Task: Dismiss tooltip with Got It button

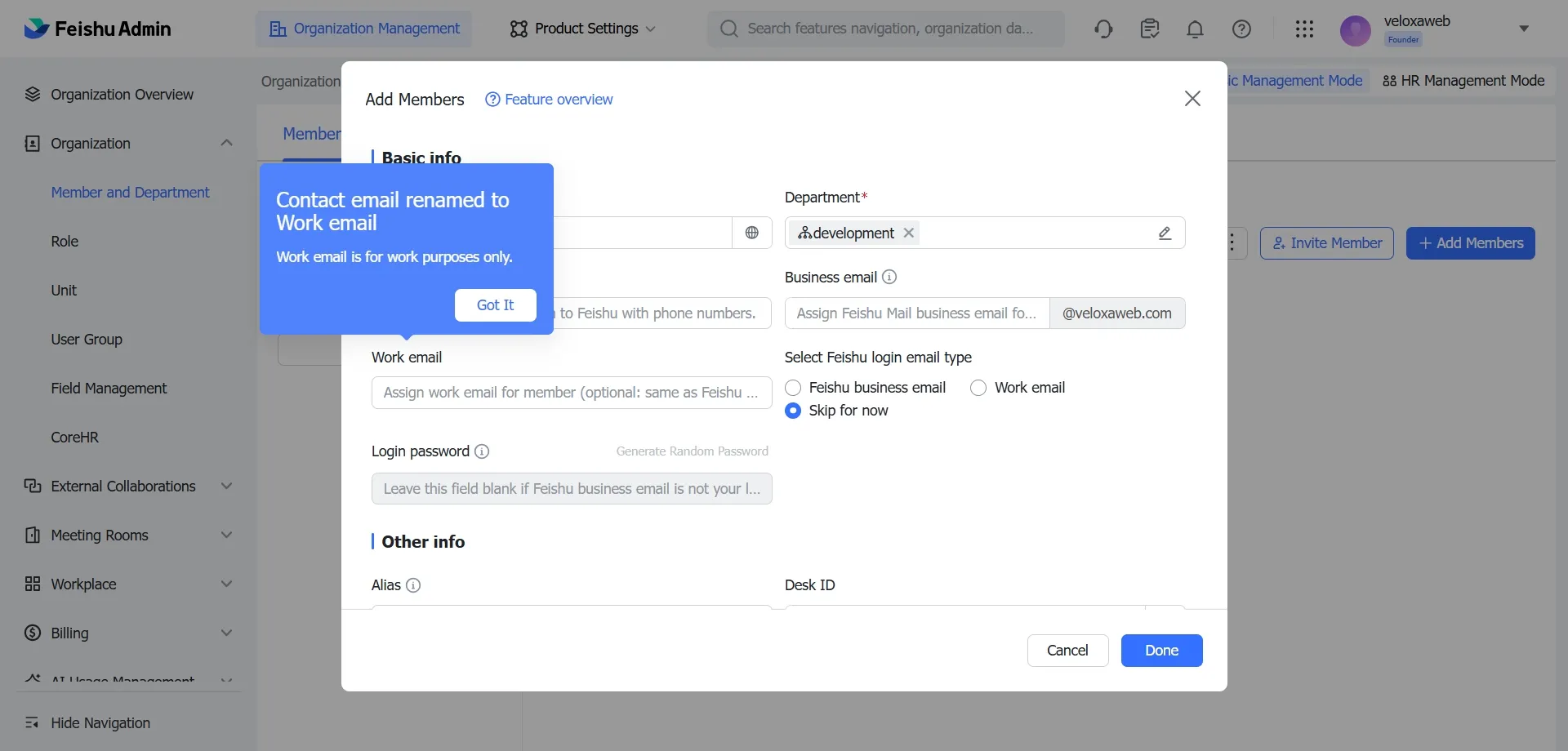Action: (495, 305)
